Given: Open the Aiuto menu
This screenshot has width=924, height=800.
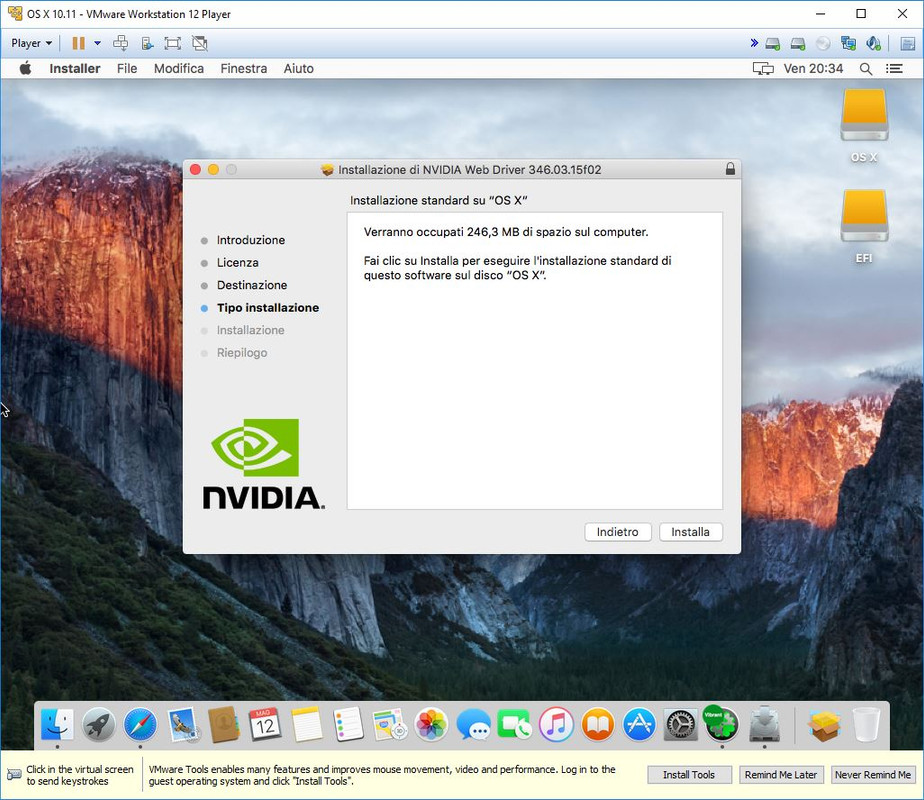Looking at the screenshot, I should point(298,68).
